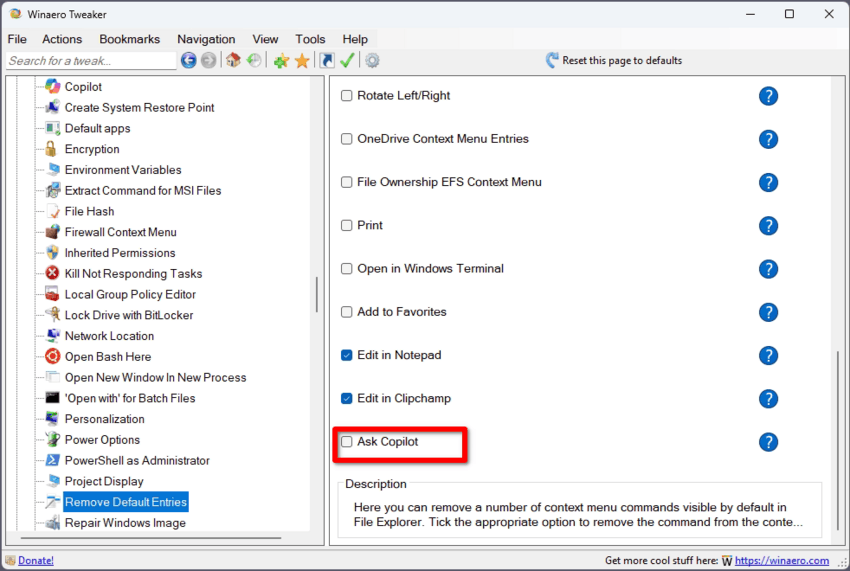Screen dimensions: 850x571
Task: Select Create System Restore Point tree item
Action: pyautogui.click(x=139, y=107)
